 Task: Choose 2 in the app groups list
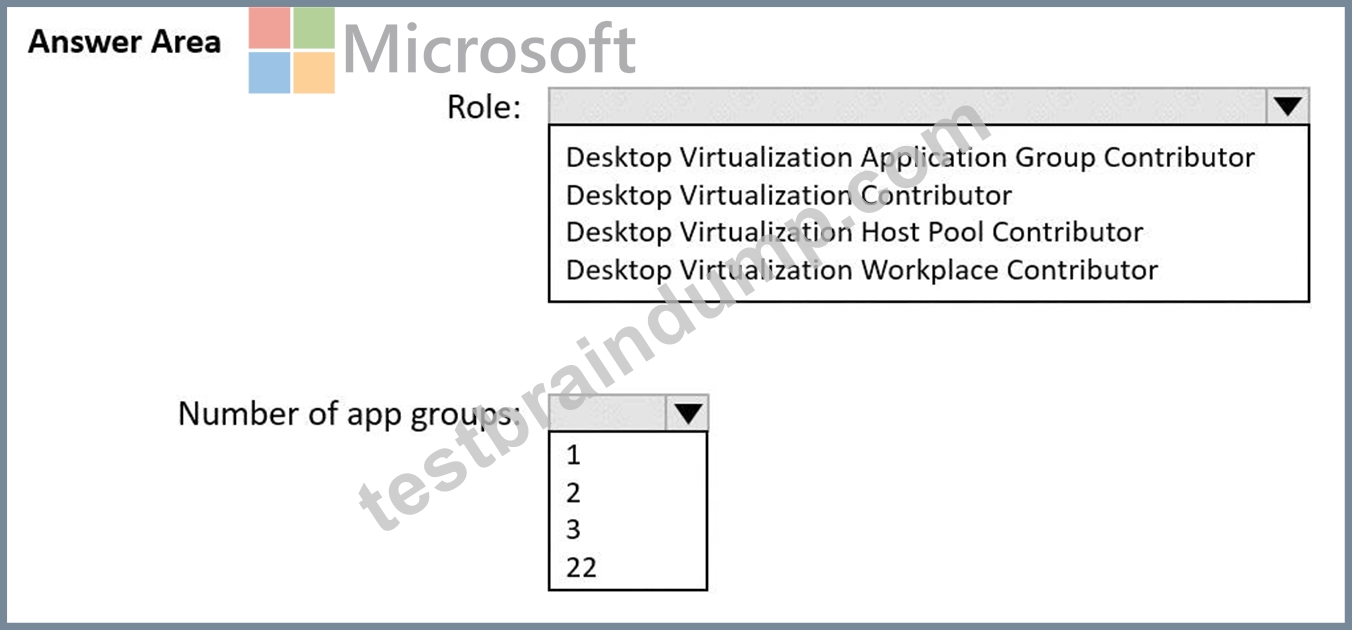[x=573, y=493]
